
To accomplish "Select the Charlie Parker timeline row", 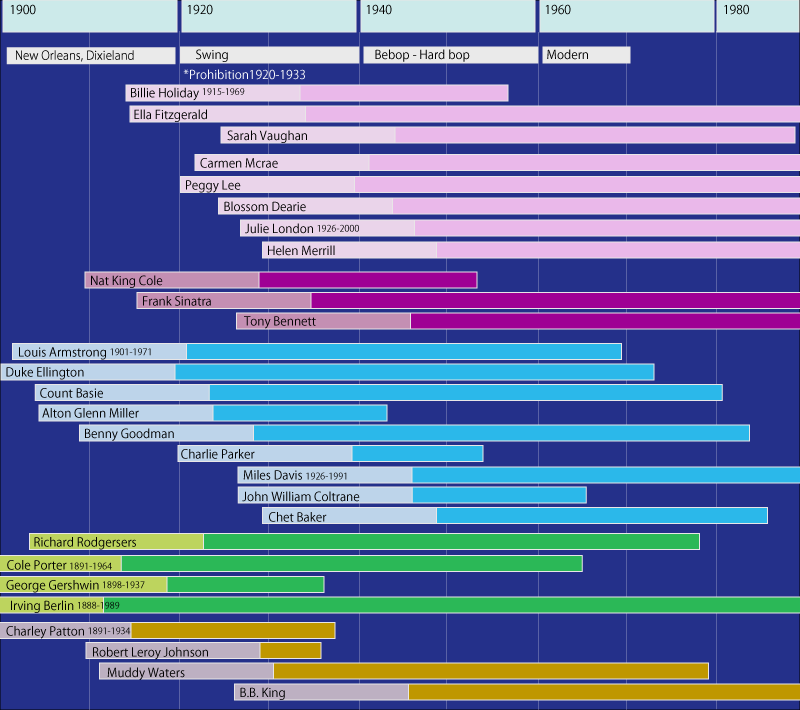I will click(x=330, y=453).
